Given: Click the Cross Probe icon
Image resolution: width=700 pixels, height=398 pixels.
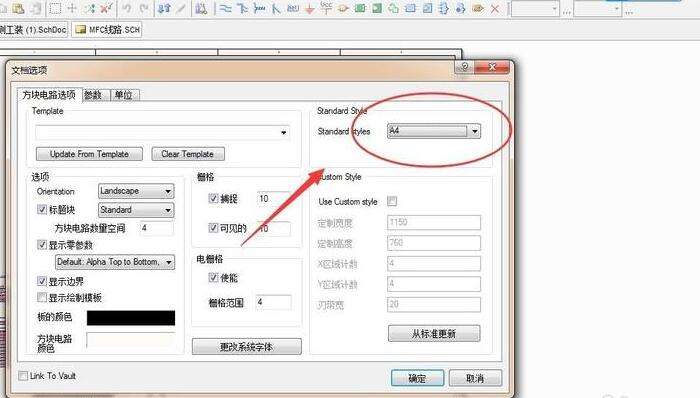Looking at the screenshot, I should click(x=181, y=8).
